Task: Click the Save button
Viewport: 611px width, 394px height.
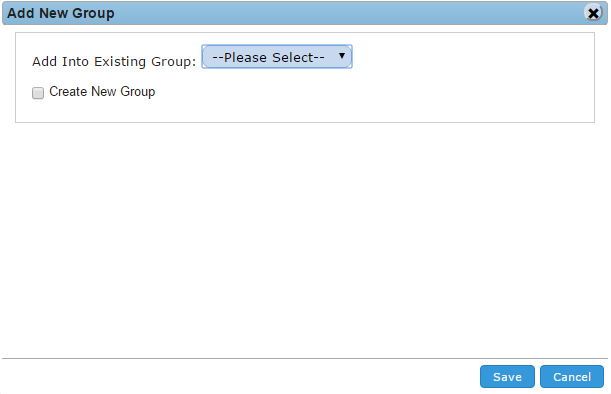Action: 507,376
